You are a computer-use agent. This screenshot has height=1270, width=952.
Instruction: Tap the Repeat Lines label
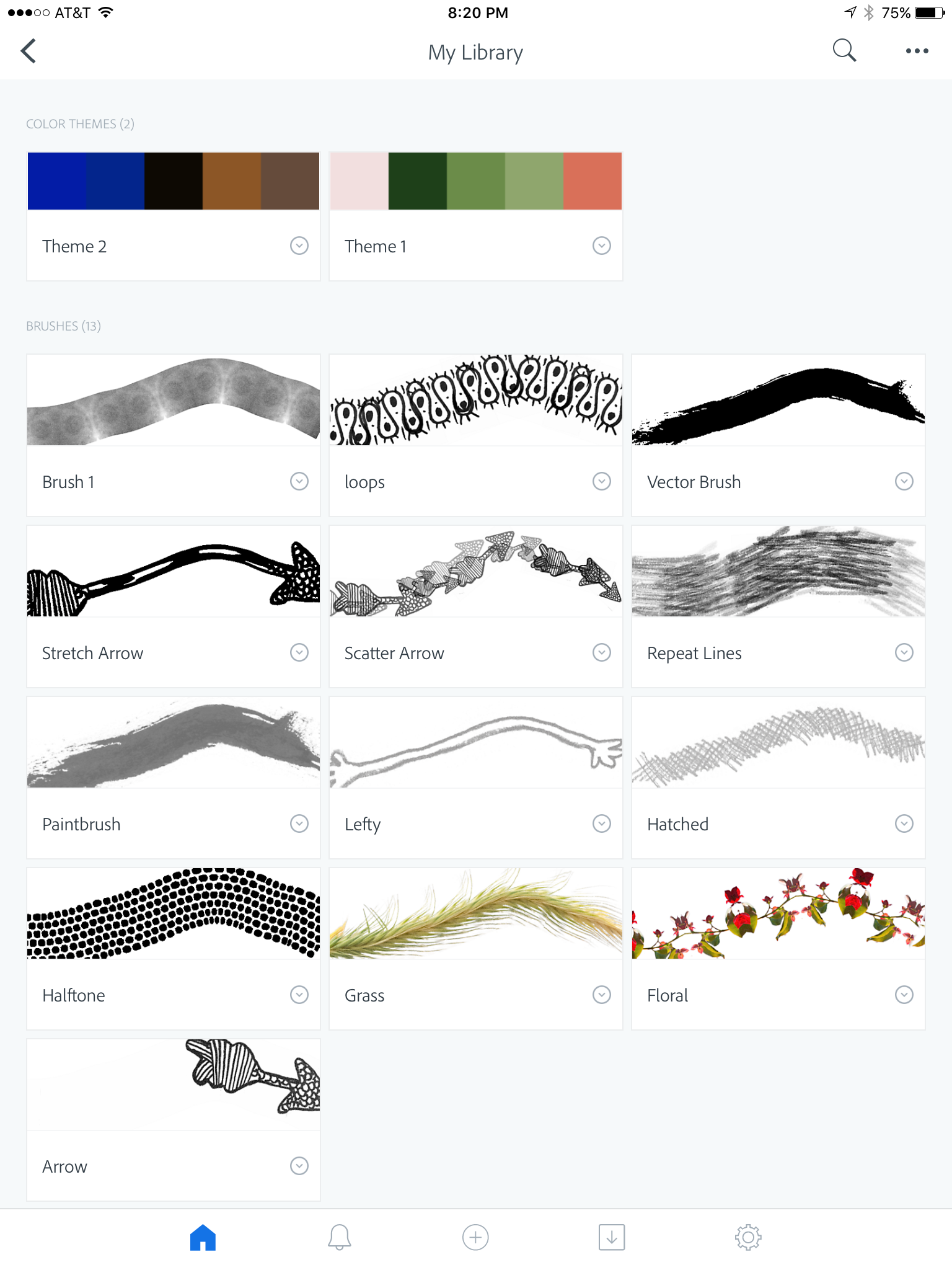point(694,654)
